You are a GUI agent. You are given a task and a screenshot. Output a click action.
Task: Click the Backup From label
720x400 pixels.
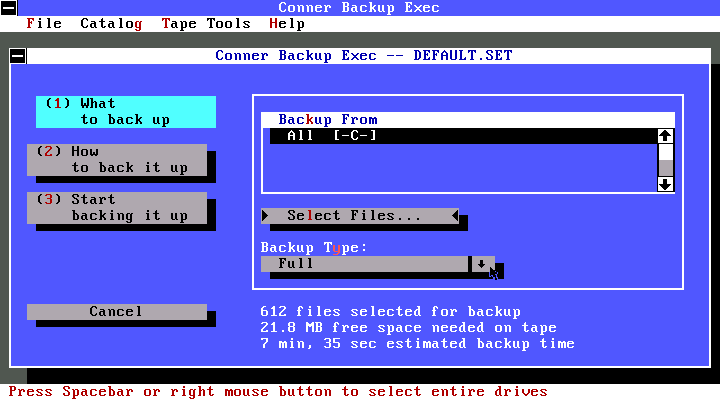(x=328, y=119)
